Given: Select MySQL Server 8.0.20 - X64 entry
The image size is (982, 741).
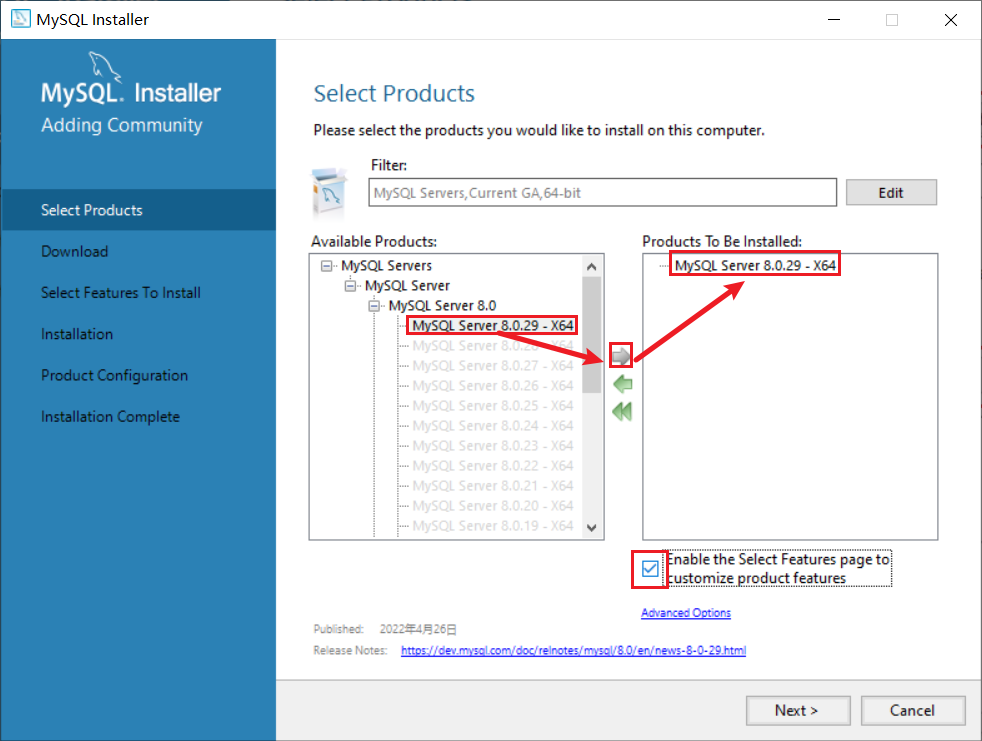Looking at the screenshot, I should pos(492,506).
